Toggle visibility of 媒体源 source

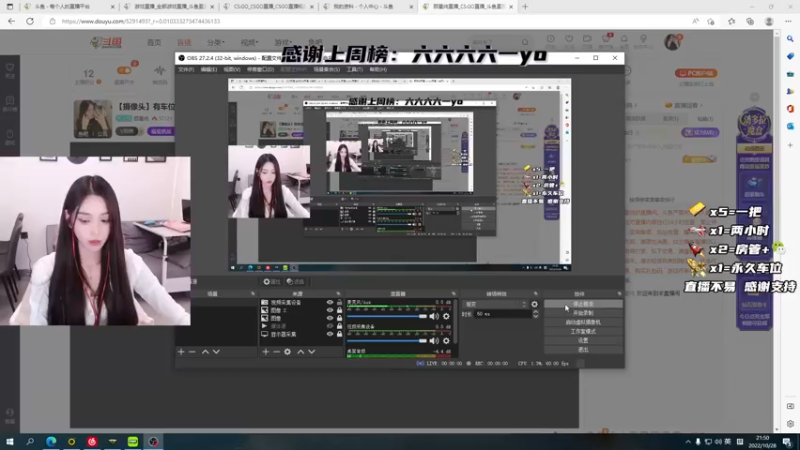(330, 326)
